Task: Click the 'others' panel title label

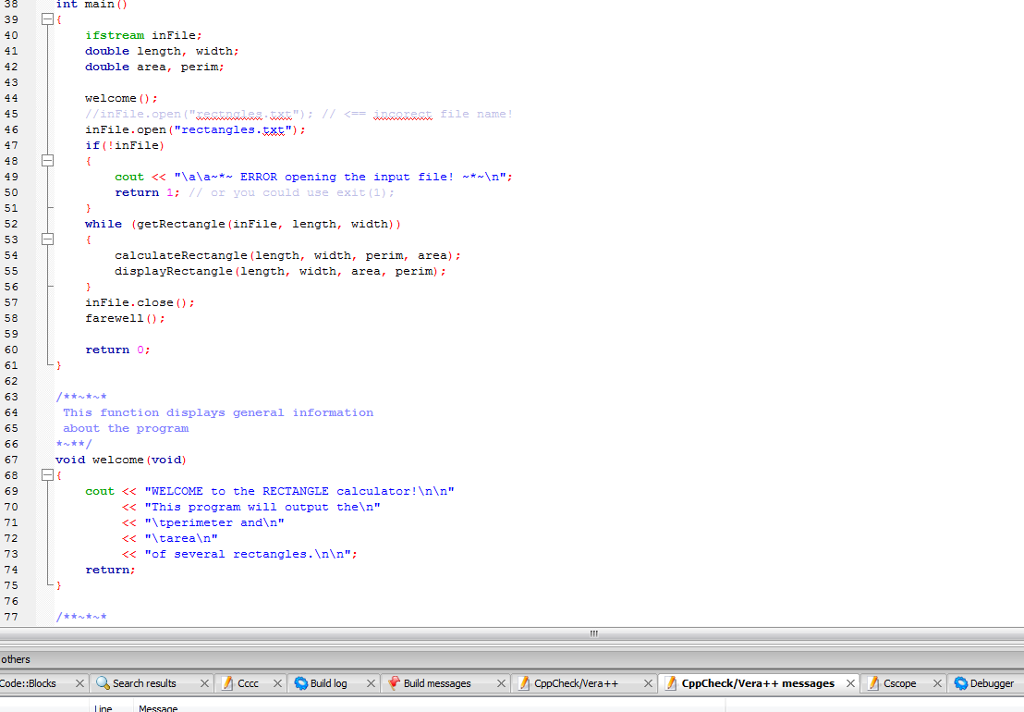Action: click(x=16, y=659)
